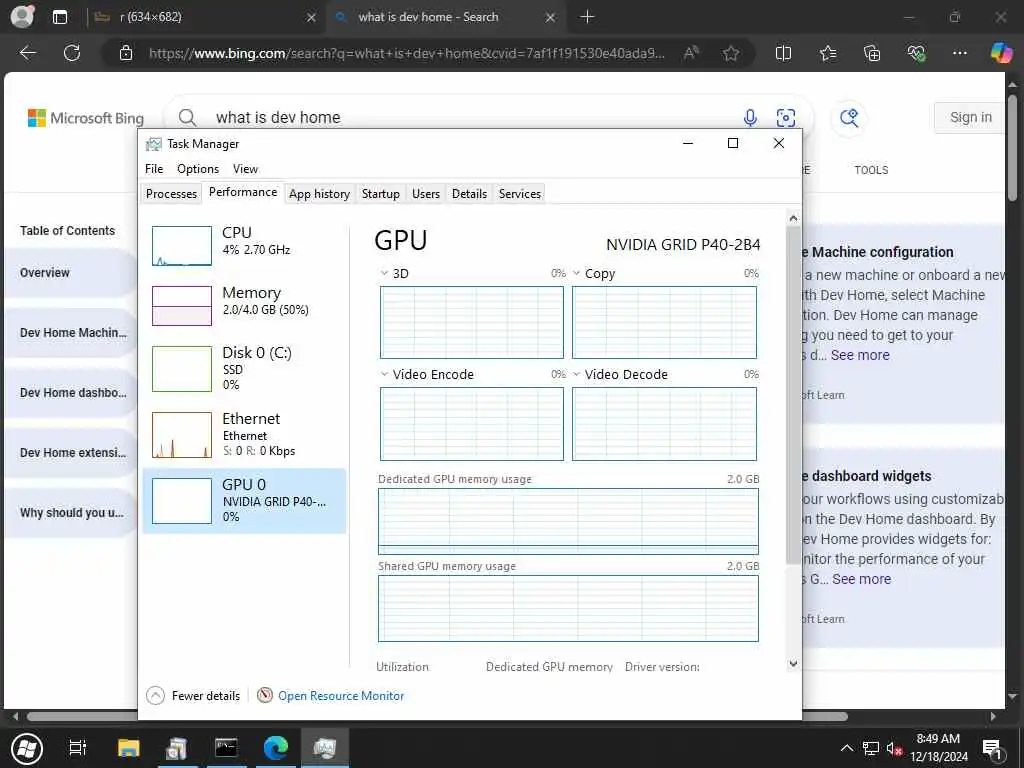1024x768 pixels.
Task: Open Edge Settings and more menu
Action: 959,53
